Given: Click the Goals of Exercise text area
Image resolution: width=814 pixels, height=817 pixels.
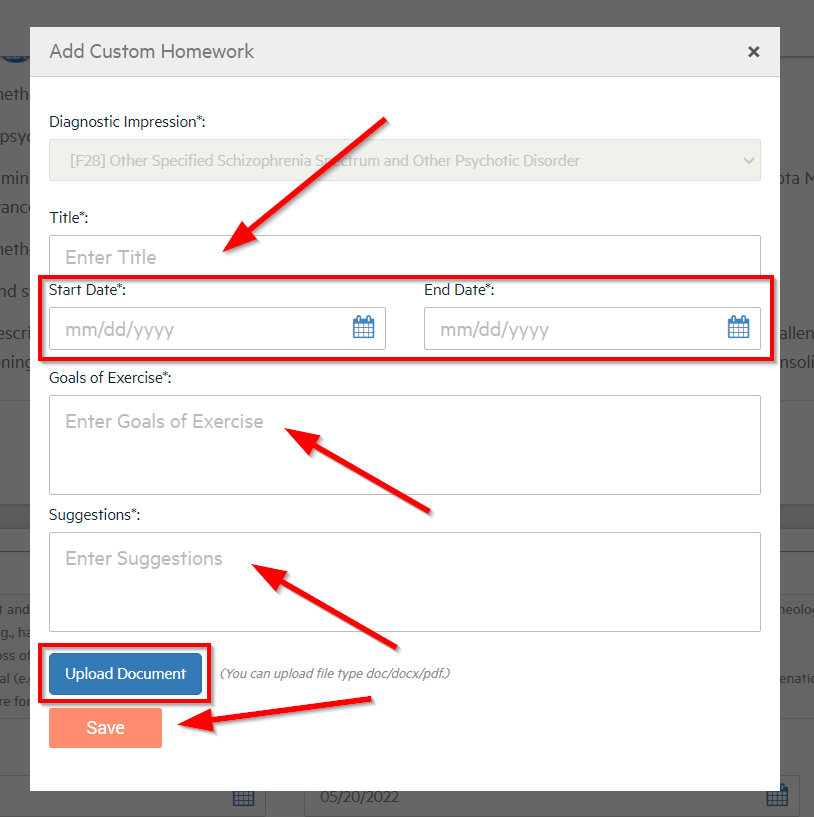Looking at the screenshot, I should click(x=405, y=445).
